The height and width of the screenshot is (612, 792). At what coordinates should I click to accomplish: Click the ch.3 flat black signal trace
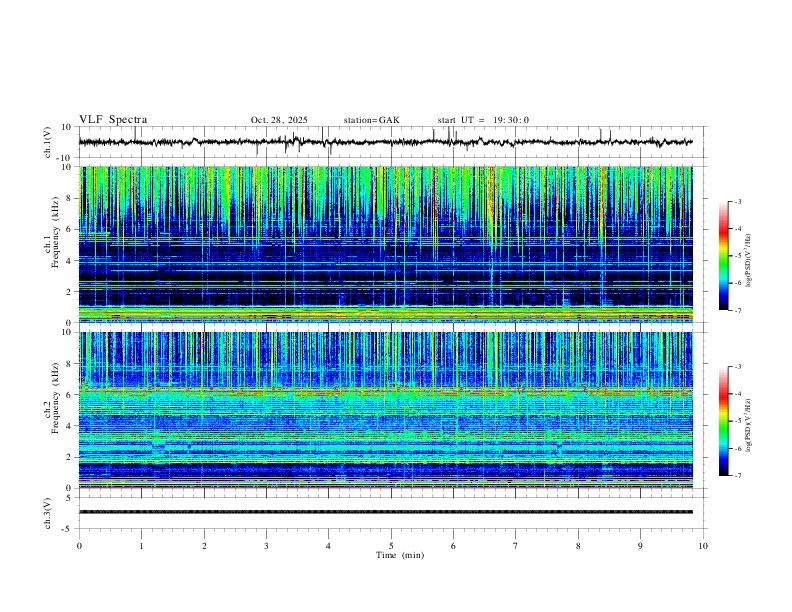pos(385,512)
